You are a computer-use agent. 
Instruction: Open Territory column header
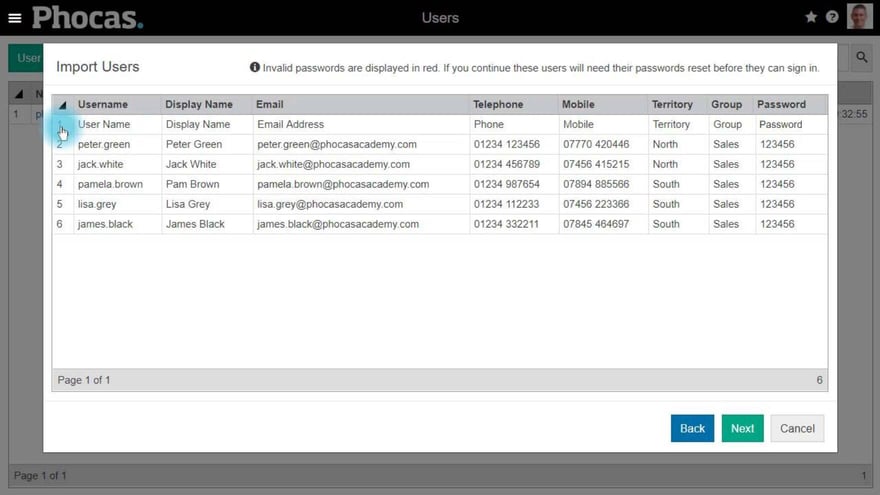click(x=672, y=104)
